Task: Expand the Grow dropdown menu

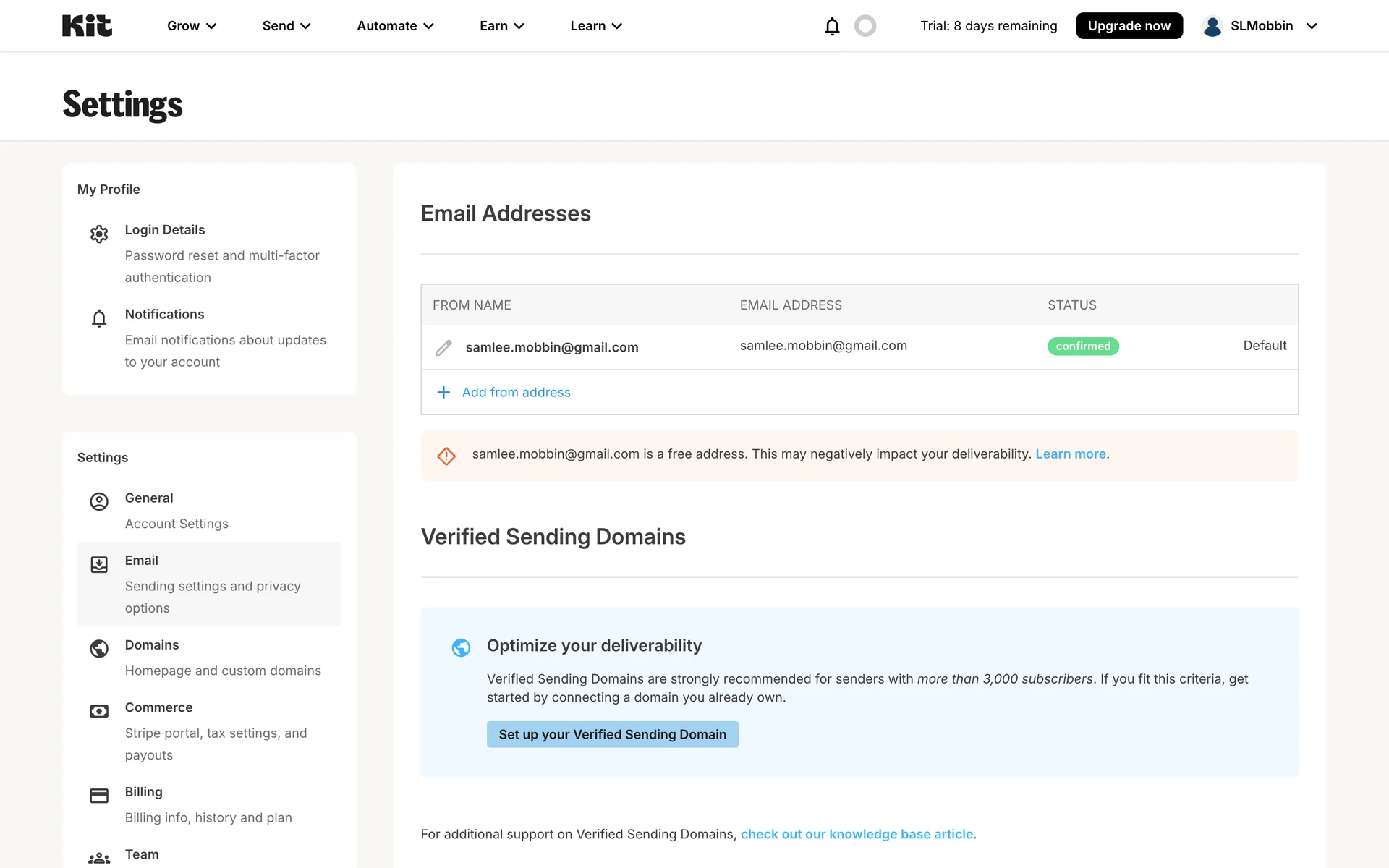Action: click(x=192, y=26)
